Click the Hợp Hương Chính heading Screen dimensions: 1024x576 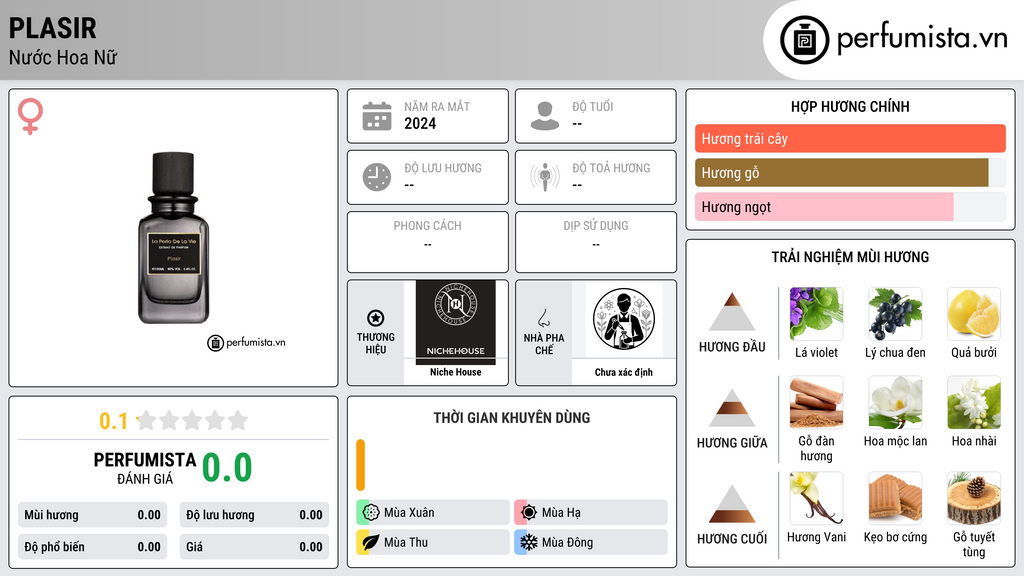pos(850,106)
